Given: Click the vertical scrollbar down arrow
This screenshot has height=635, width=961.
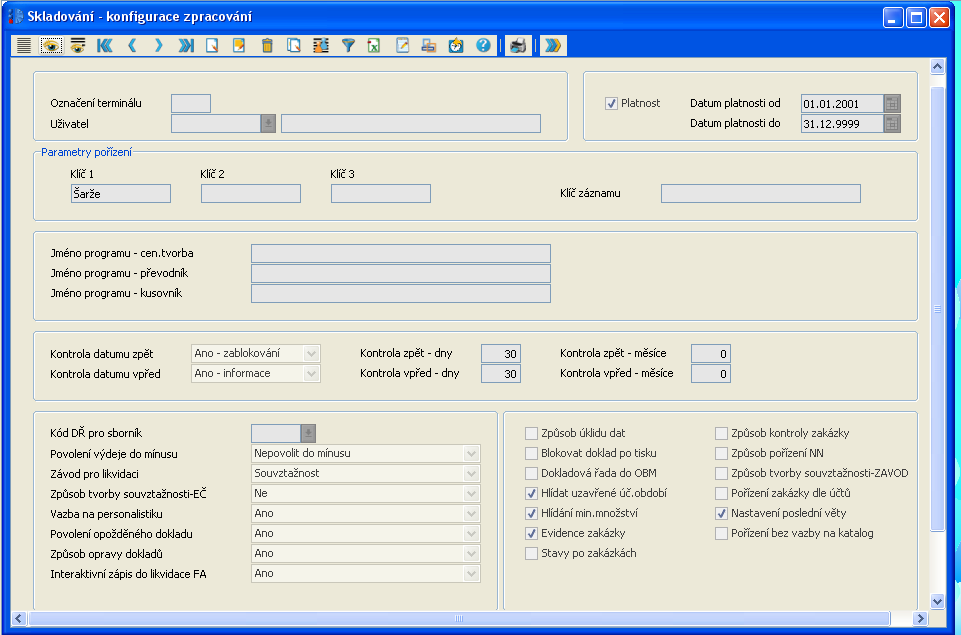Looking at the screenshot, I should [937, 600].
